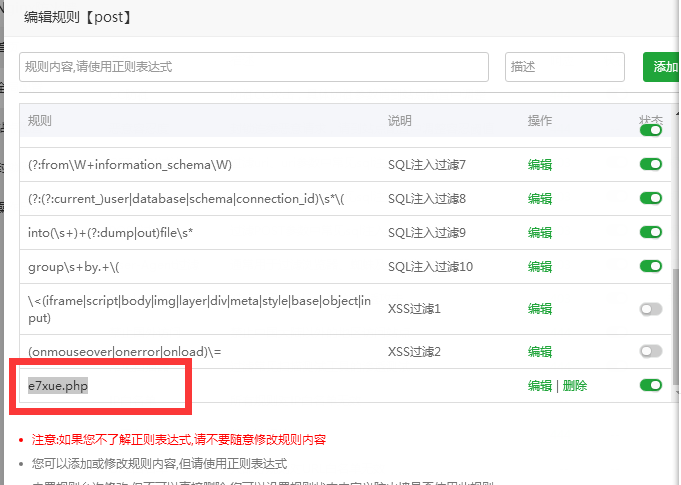Delete the e7xue.php rule

(x=575, y=386)
